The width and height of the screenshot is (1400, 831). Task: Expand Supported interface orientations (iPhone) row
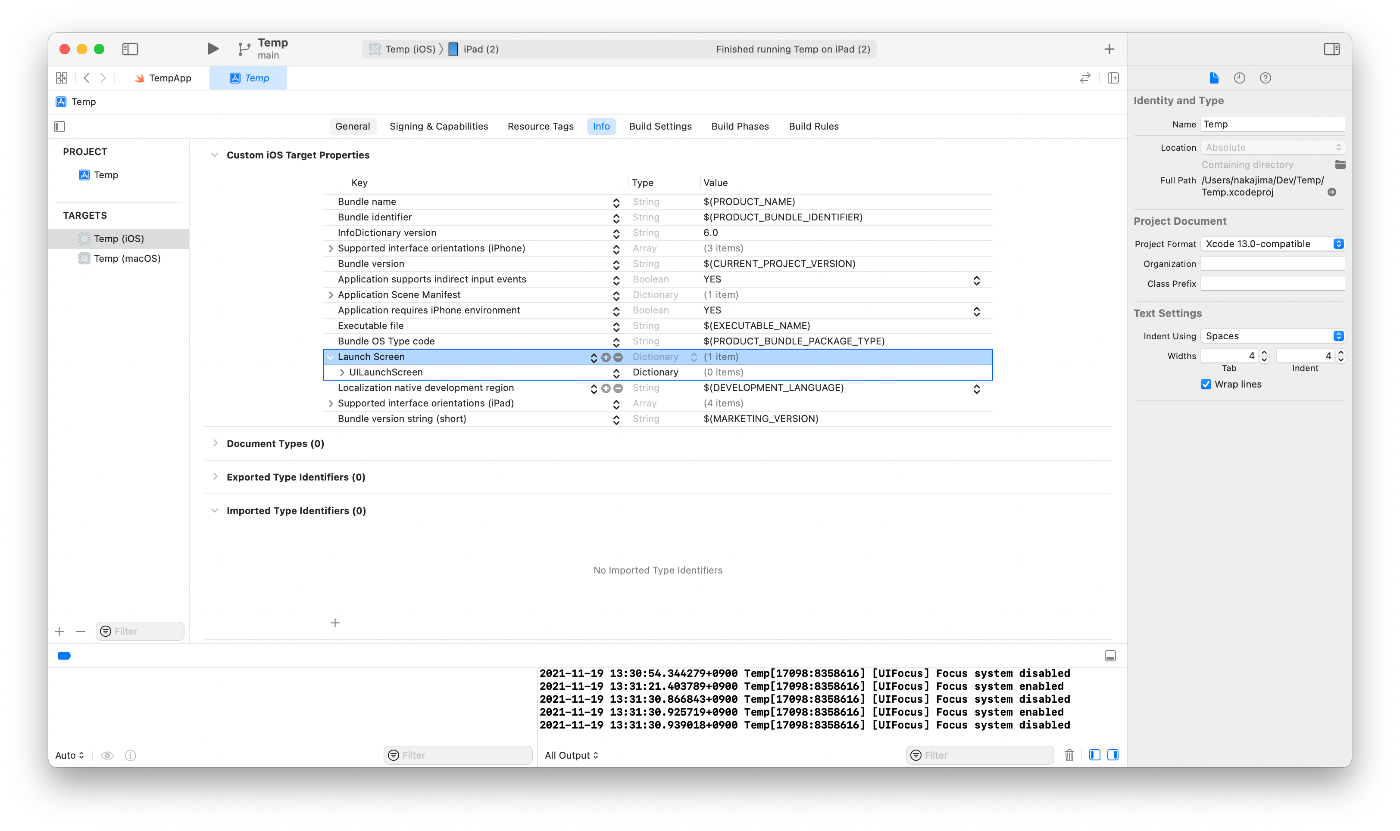[x=330, y=248]
